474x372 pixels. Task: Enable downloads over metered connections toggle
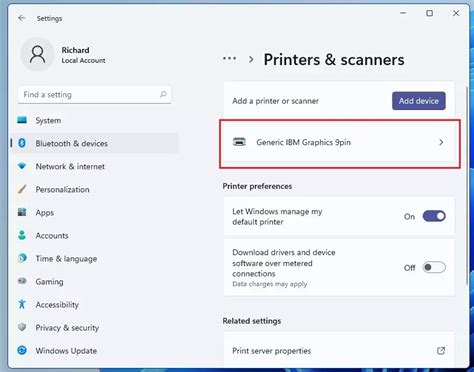click(x=434, y=267)
